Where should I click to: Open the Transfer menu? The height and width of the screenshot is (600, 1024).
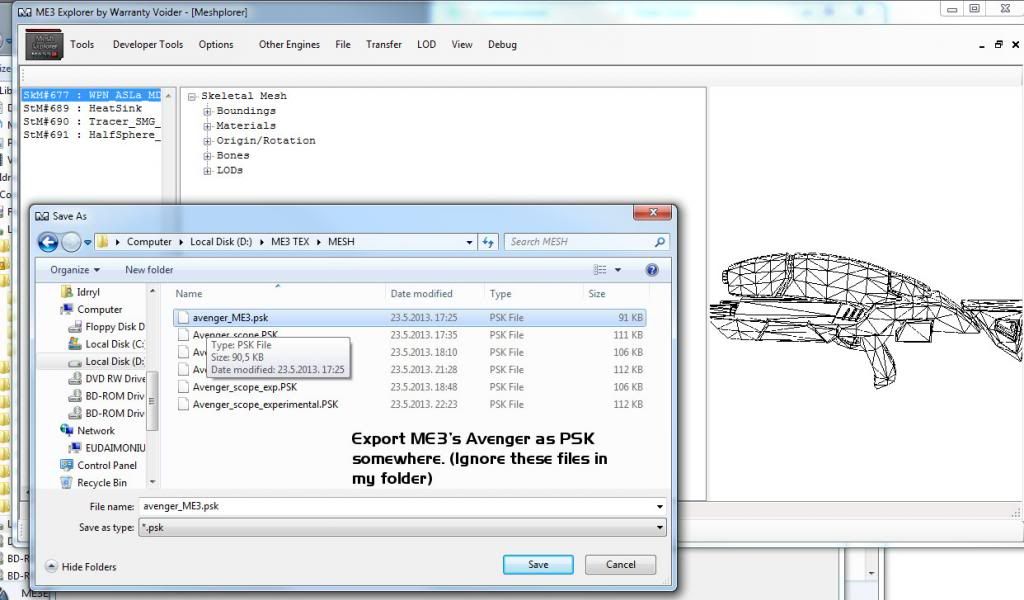pyautogui.click(x=384, y=44)
